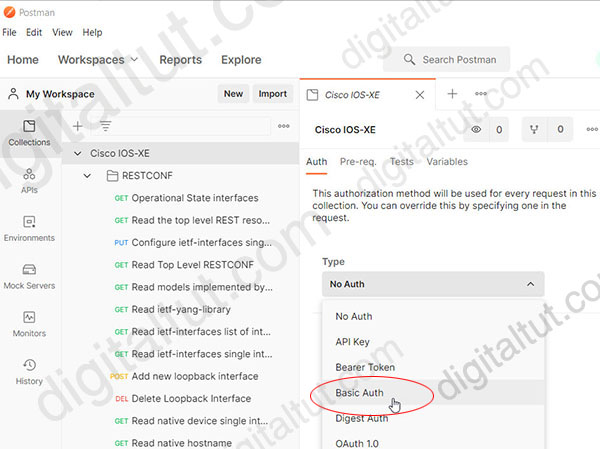This screenshot has height=449, width=600.
Task: Click the Postman logo icon
Action: [9, 12]
